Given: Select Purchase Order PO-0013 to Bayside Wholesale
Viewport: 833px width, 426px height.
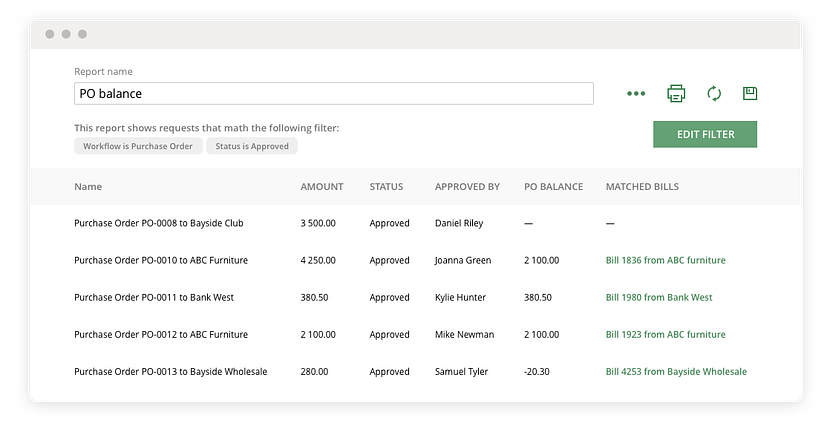Looking at the screenshot, I should pyautogui.click(x=171, y=372).
